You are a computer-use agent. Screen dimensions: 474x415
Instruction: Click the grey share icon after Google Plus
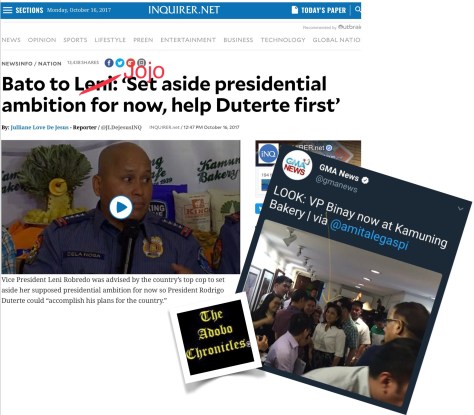click(141, 63)
